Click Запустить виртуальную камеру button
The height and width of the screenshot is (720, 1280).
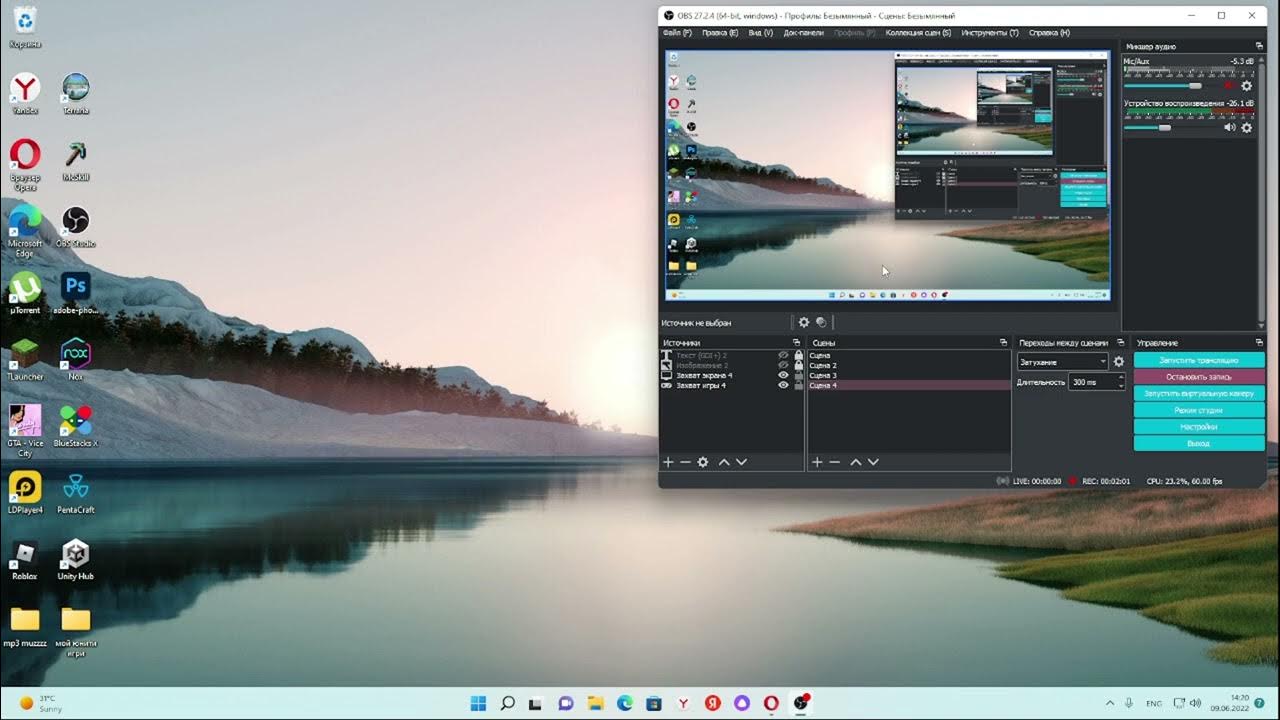1199,393
